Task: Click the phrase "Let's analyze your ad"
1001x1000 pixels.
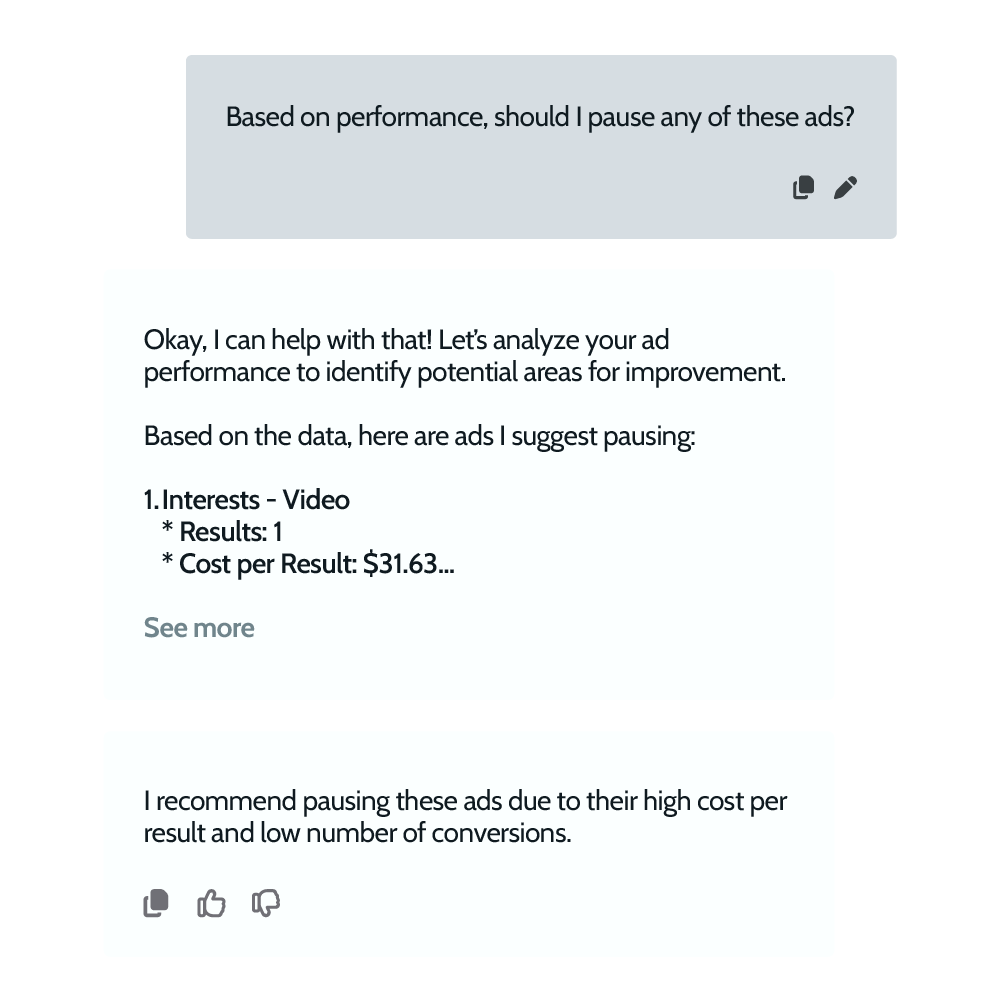Action: [x=554, y=340]
